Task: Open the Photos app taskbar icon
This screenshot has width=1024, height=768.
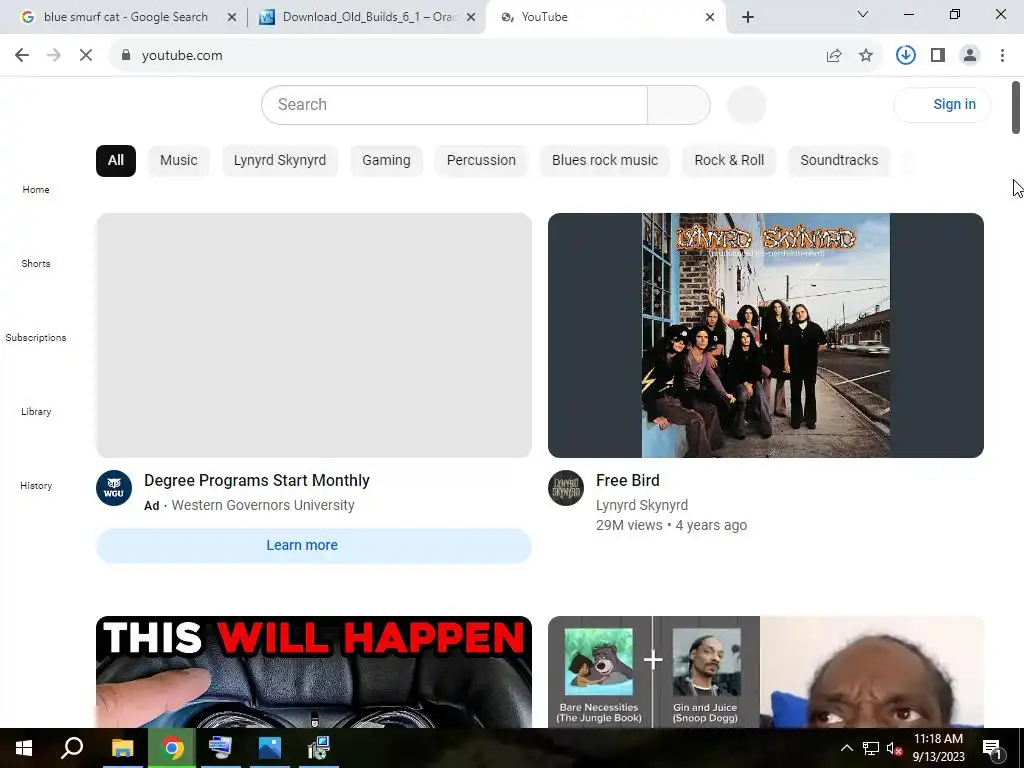Action: [270, 748]
